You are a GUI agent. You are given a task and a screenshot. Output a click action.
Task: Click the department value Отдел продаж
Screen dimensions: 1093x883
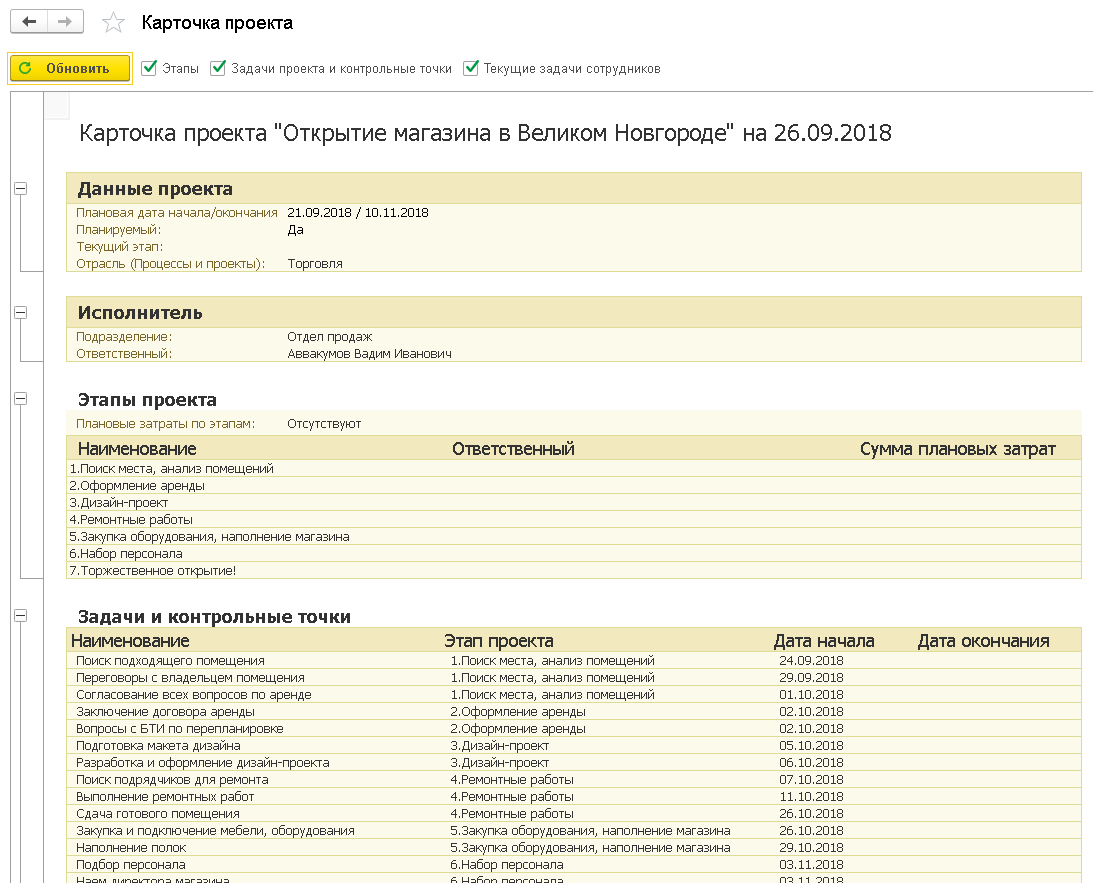[x=330, y=337]
